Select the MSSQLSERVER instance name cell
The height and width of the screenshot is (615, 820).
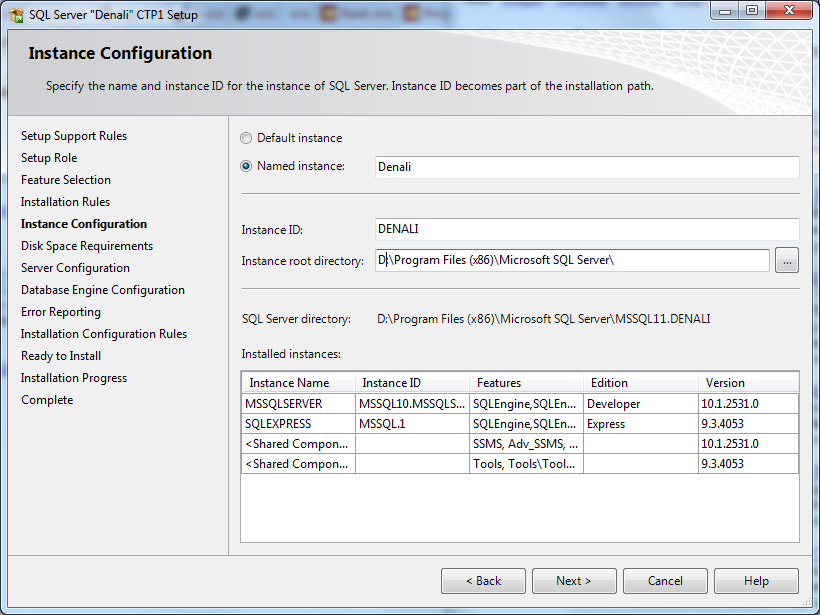tap(299, 404)
